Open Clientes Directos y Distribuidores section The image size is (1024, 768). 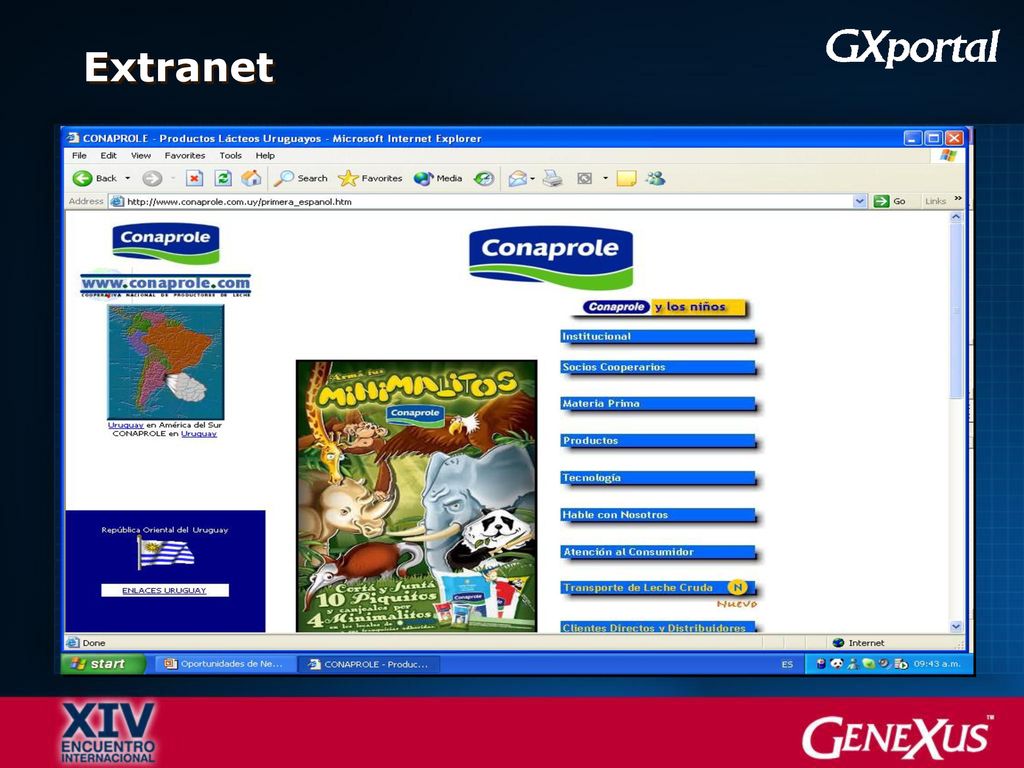(658, 628)
